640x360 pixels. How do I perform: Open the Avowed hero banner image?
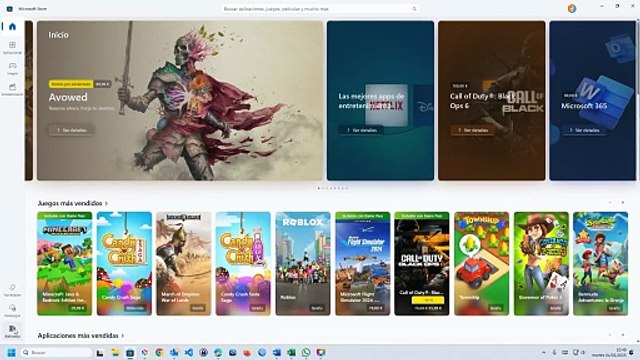[180, 100]
